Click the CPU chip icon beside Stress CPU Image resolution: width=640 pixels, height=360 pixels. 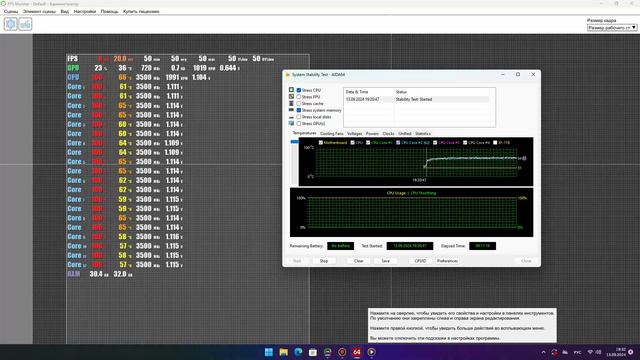pyautogui.click(x=291, y=90)
